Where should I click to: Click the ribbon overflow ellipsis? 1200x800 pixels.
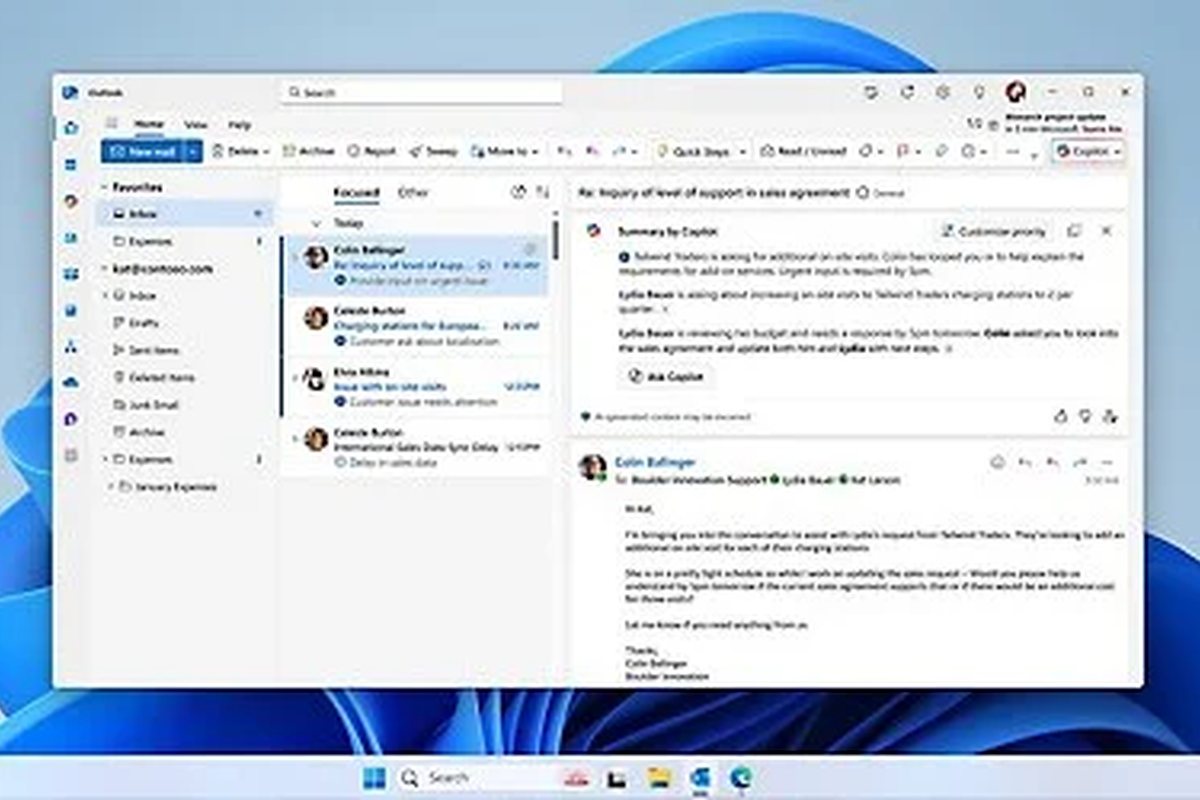1013,151
